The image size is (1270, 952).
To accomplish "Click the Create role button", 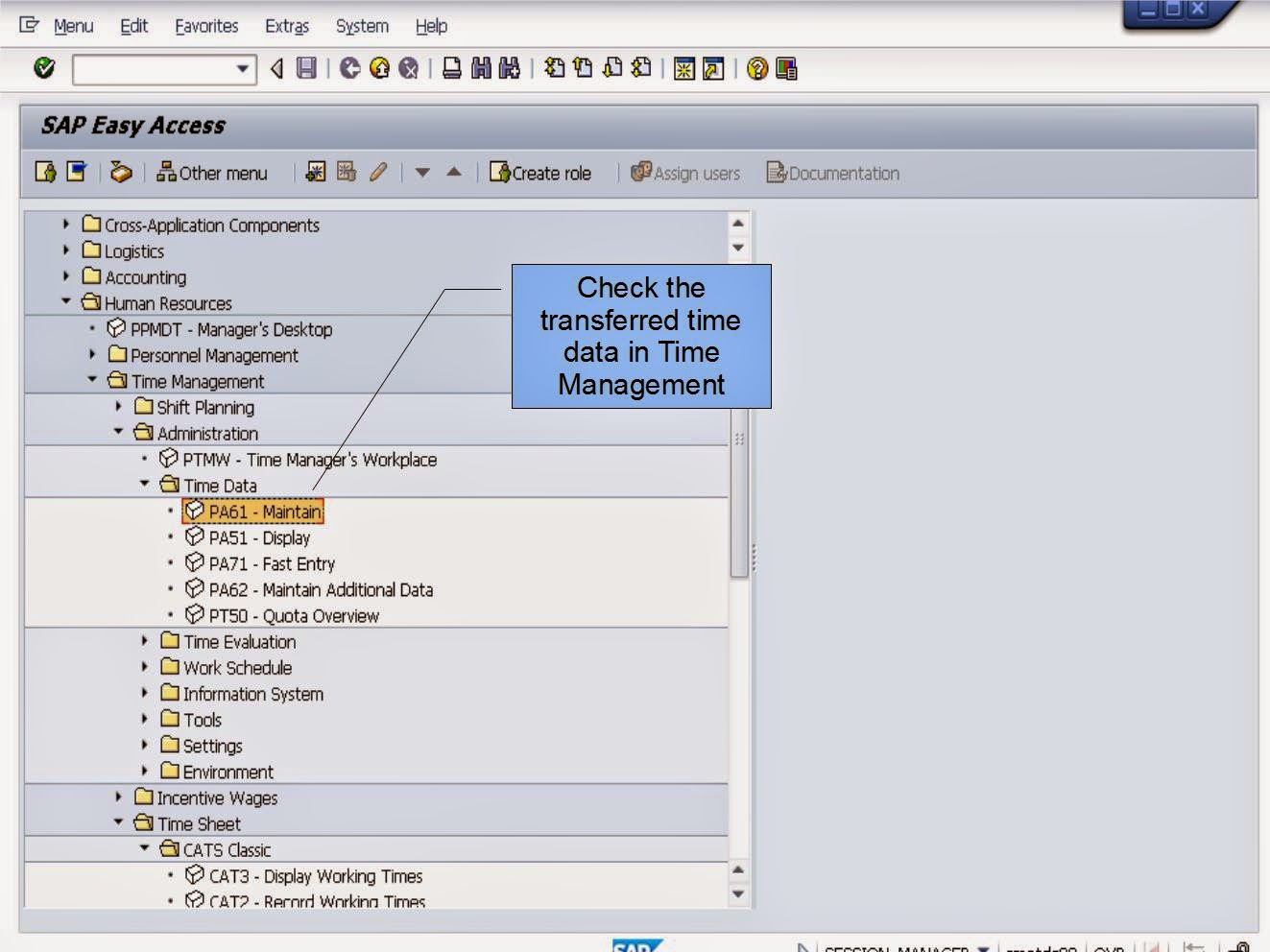I will (x=542, y=173).
